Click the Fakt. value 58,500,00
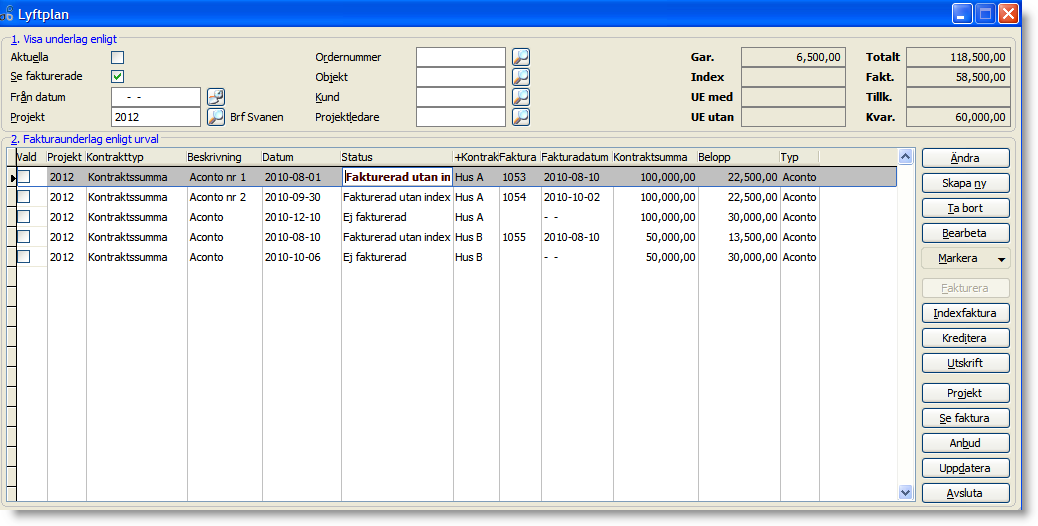Viewport: 1038px width, 526px height. [x=959, y=77]
